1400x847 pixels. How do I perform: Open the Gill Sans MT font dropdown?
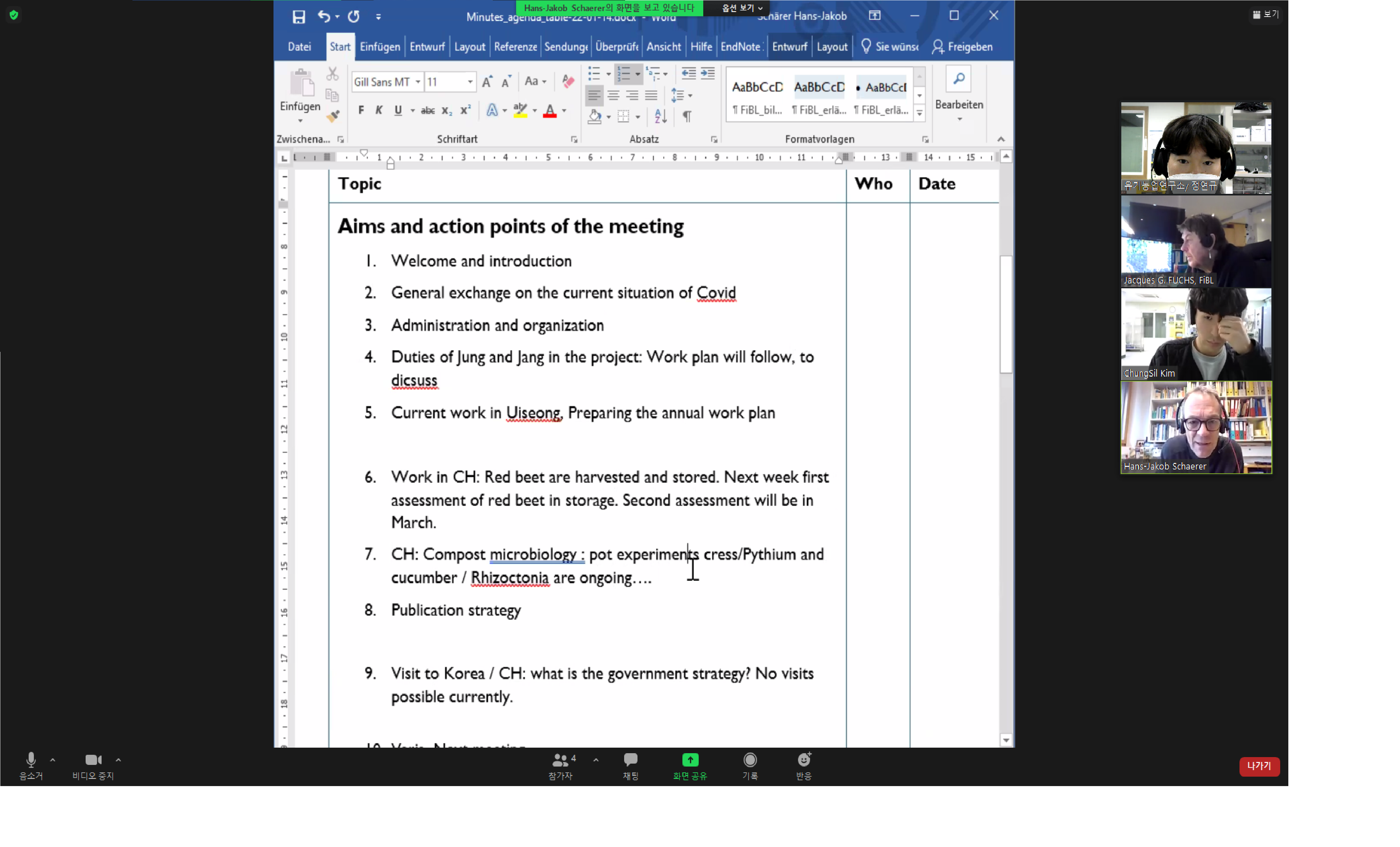click(x=418, y=82)
